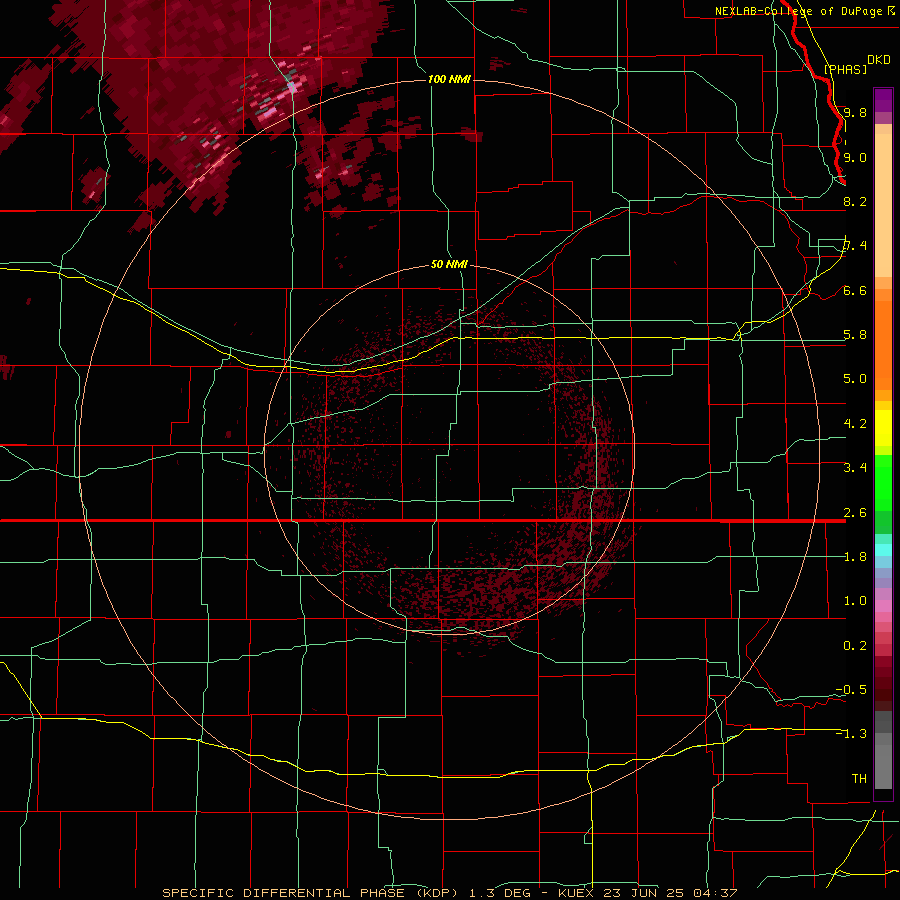
Task: Click the 9.0 value on the color scale
Action: pyautogui.click(x=855, y=157)
